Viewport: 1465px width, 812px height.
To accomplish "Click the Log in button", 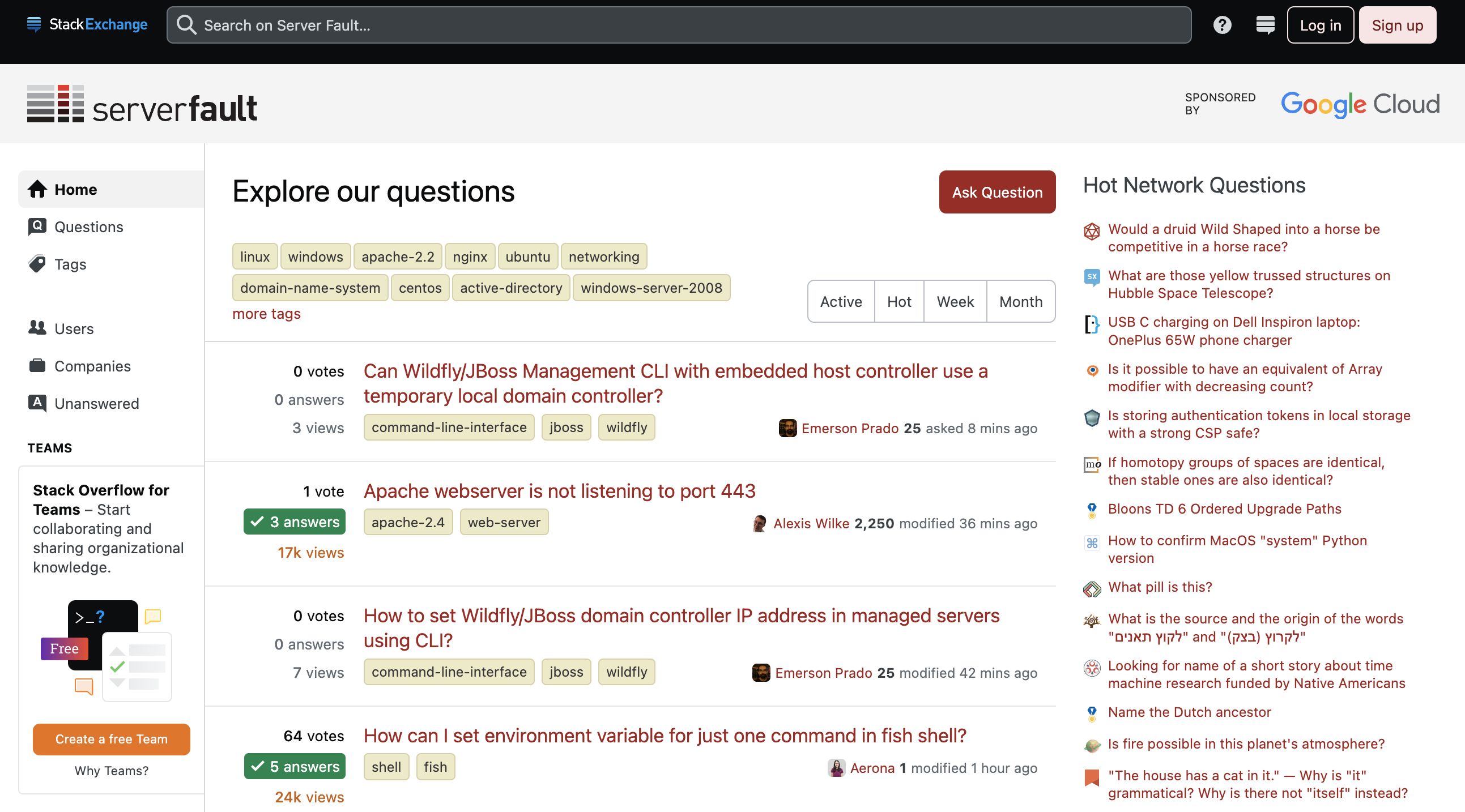I will coord(1319,25).
